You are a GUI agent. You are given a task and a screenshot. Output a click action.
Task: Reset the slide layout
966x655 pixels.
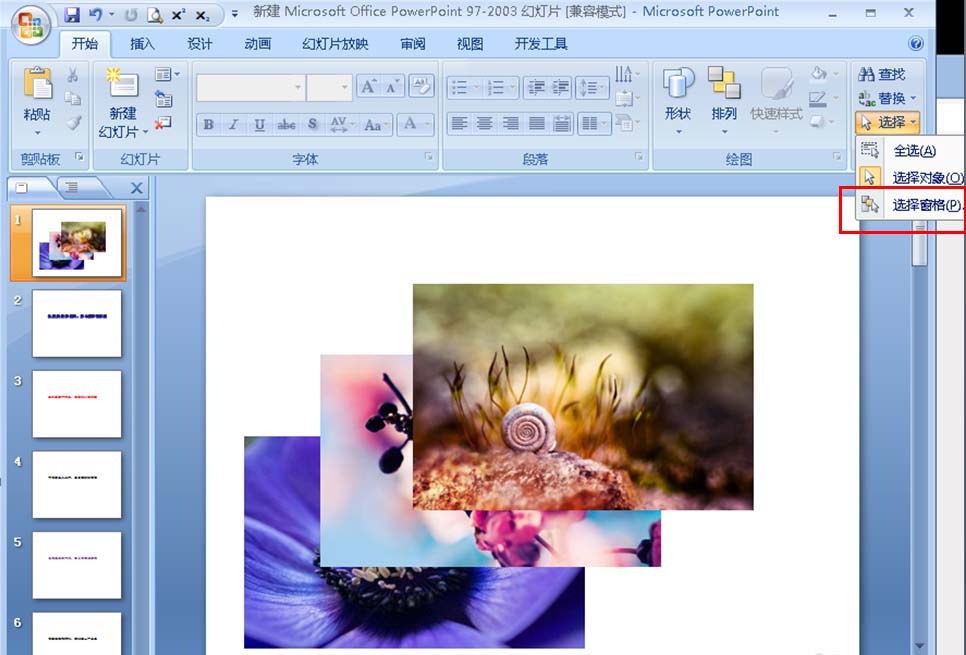point(164,99)
